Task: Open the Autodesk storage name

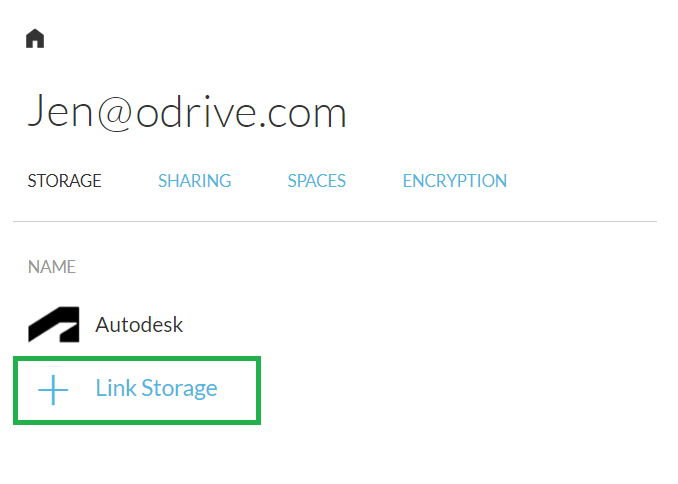Action: coord(139,325)
